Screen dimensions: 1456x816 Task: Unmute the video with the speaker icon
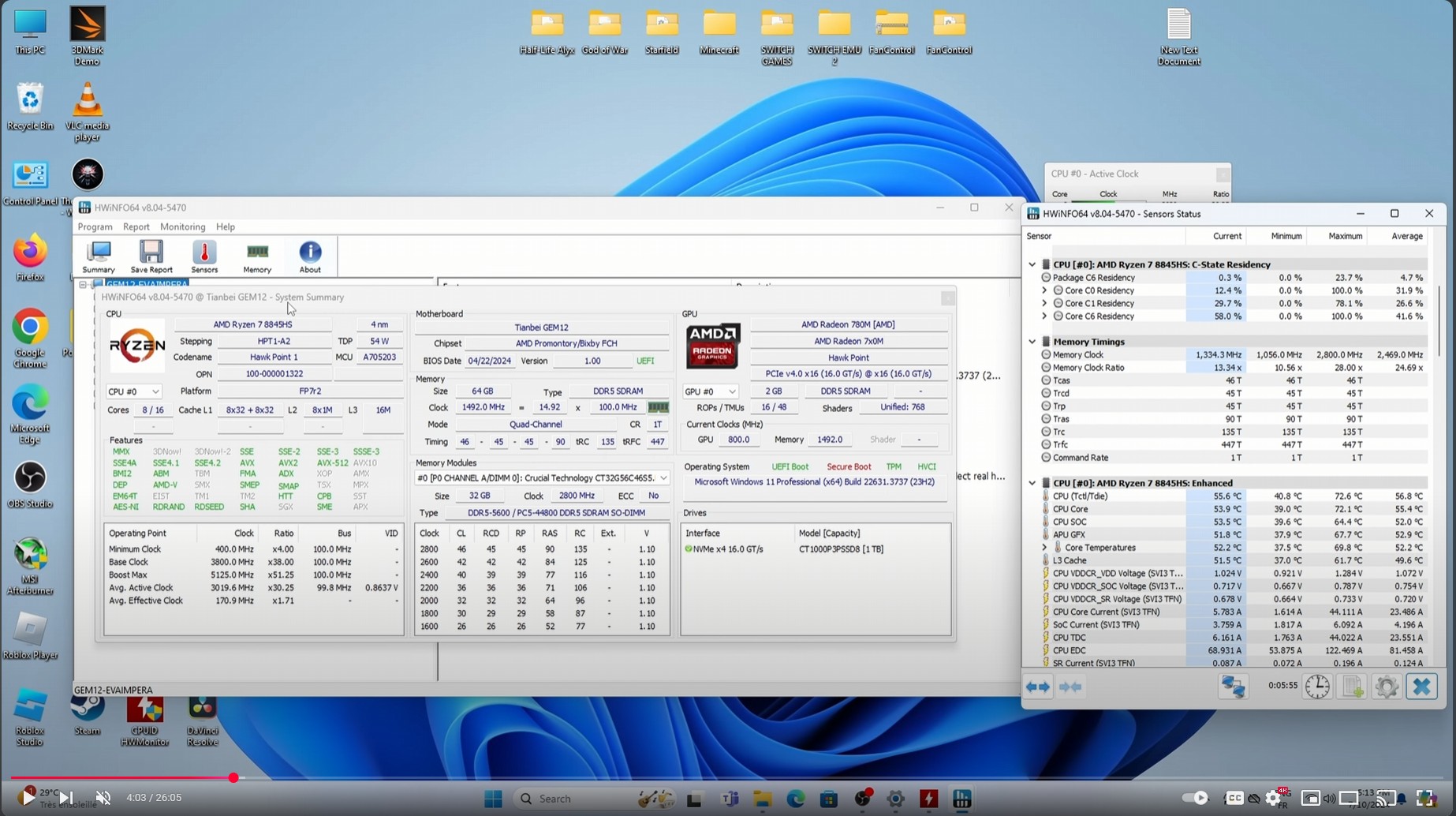[x=103, y=798]
